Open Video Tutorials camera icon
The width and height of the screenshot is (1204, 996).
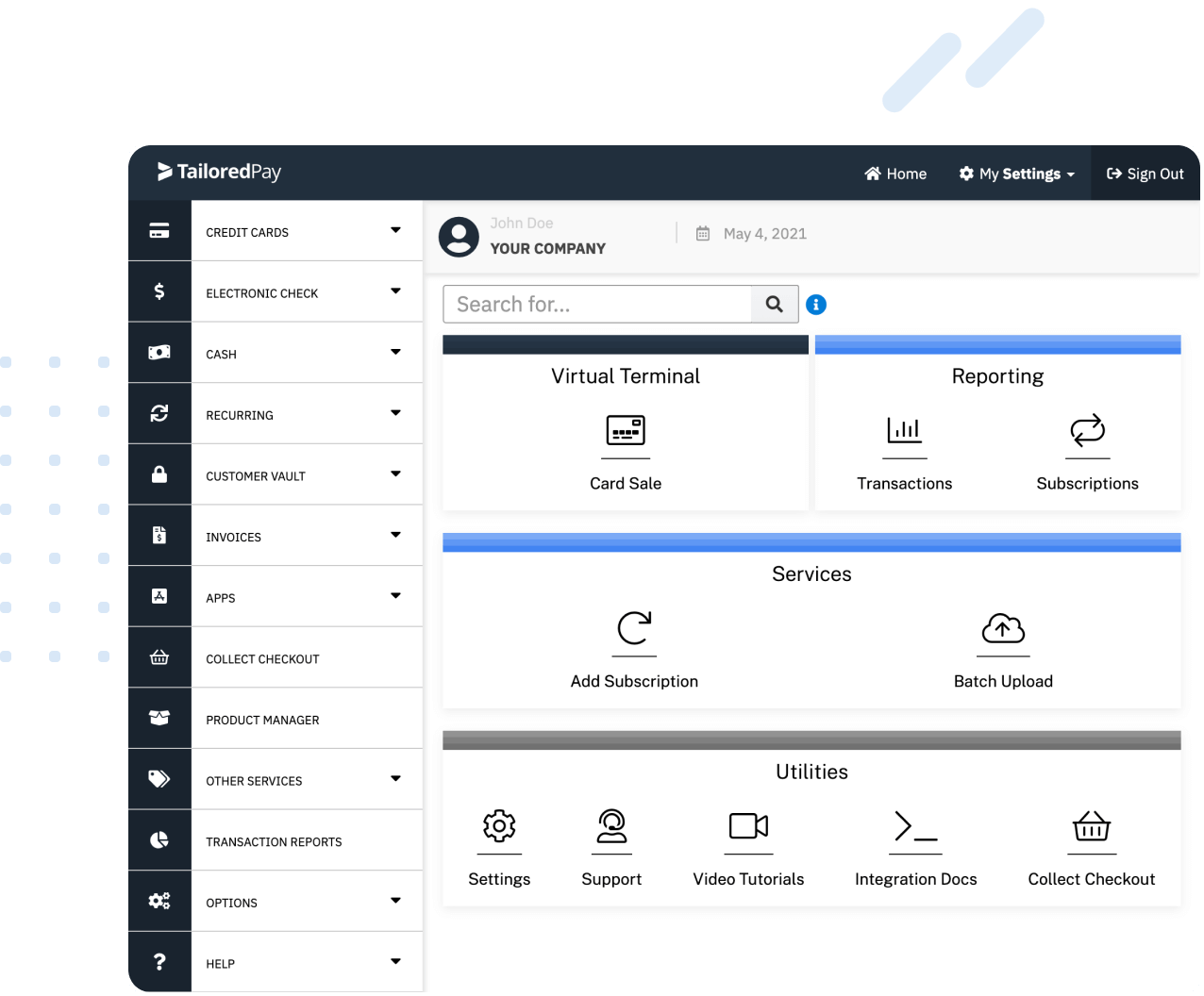[x=748, y=826]
